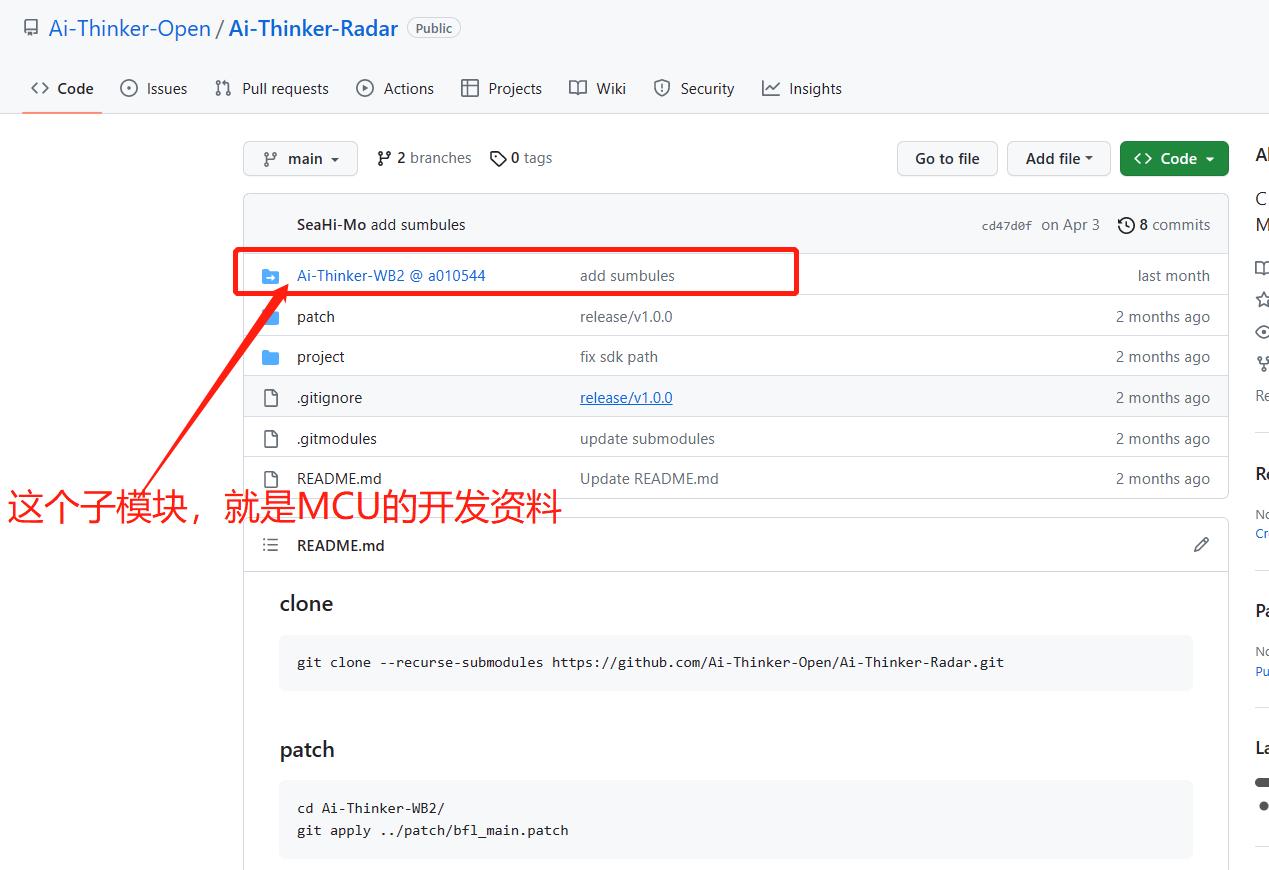This screenshot has height=870, width=1269.
Task: Open the README table of contents icon
Action: pos(270,545)
